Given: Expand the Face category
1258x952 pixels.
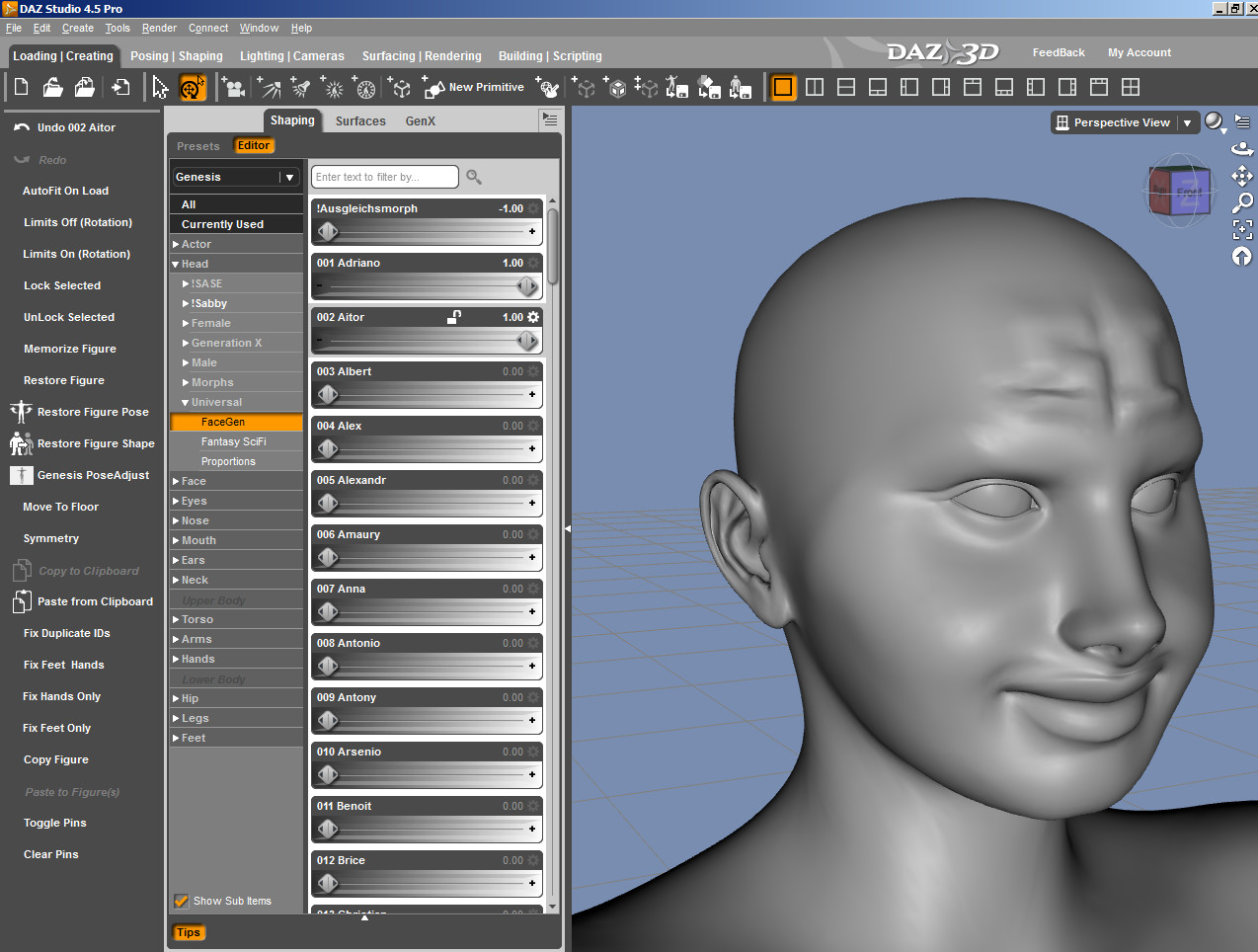Looking at the screenshot, I should click(x=176, y=481).
